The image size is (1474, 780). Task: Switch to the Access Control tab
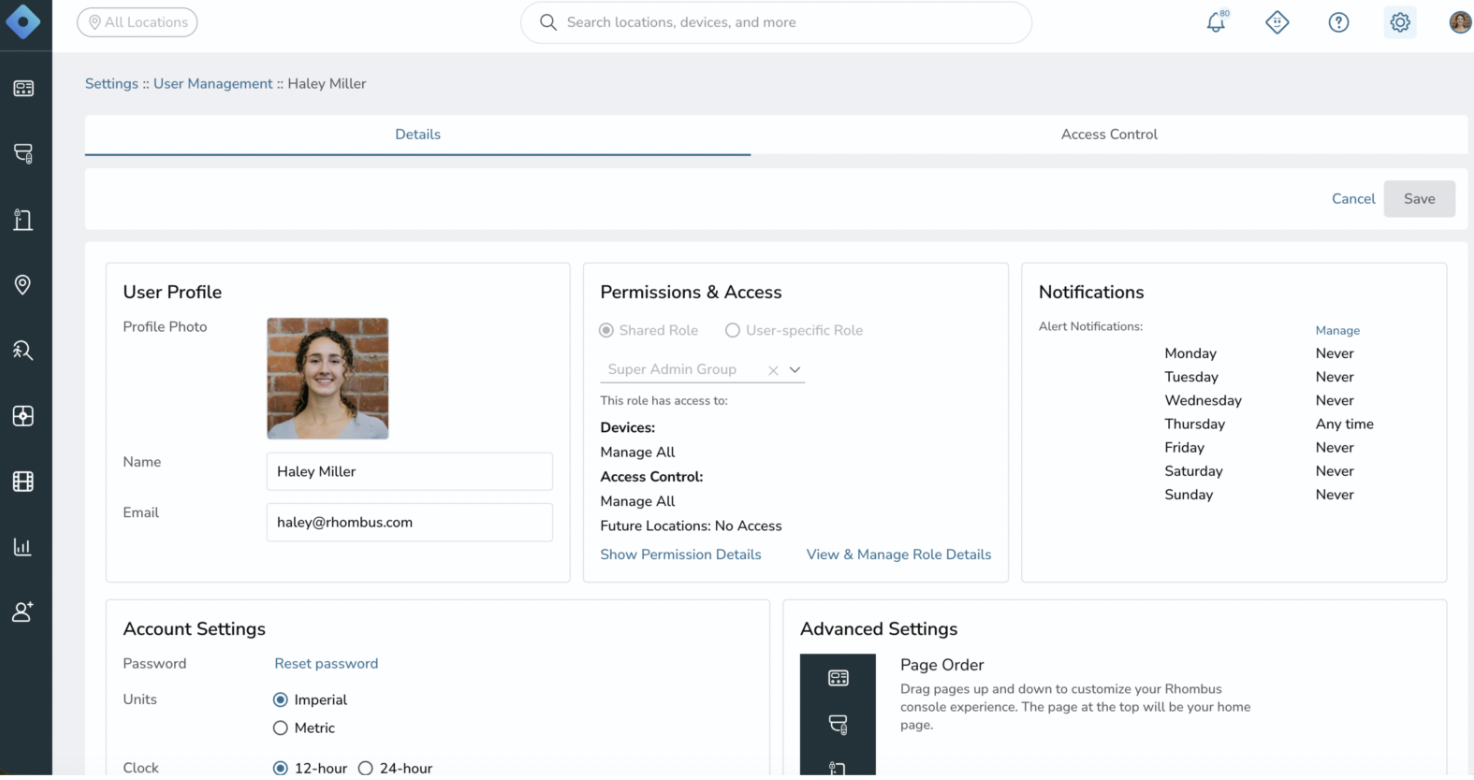[x=1109, y=133]
